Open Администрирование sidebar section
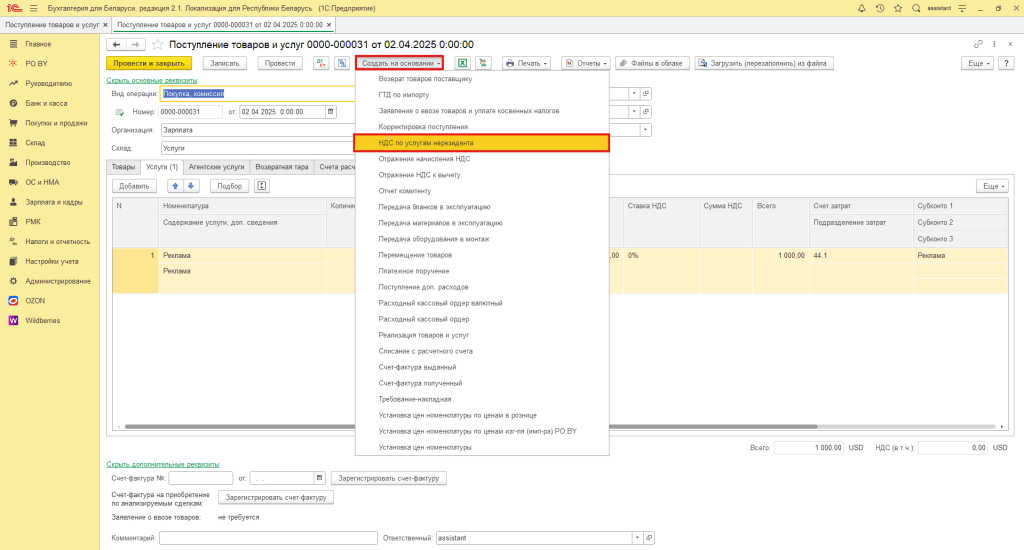The width and height of the screenshot is (1024, 550). click(57, 281)
